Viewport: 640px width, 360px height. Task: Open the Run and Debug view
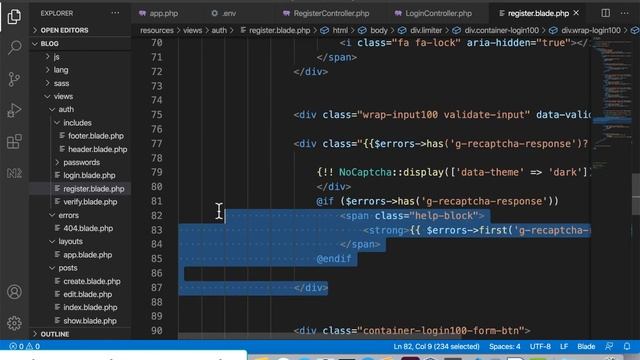pos(14,110)
